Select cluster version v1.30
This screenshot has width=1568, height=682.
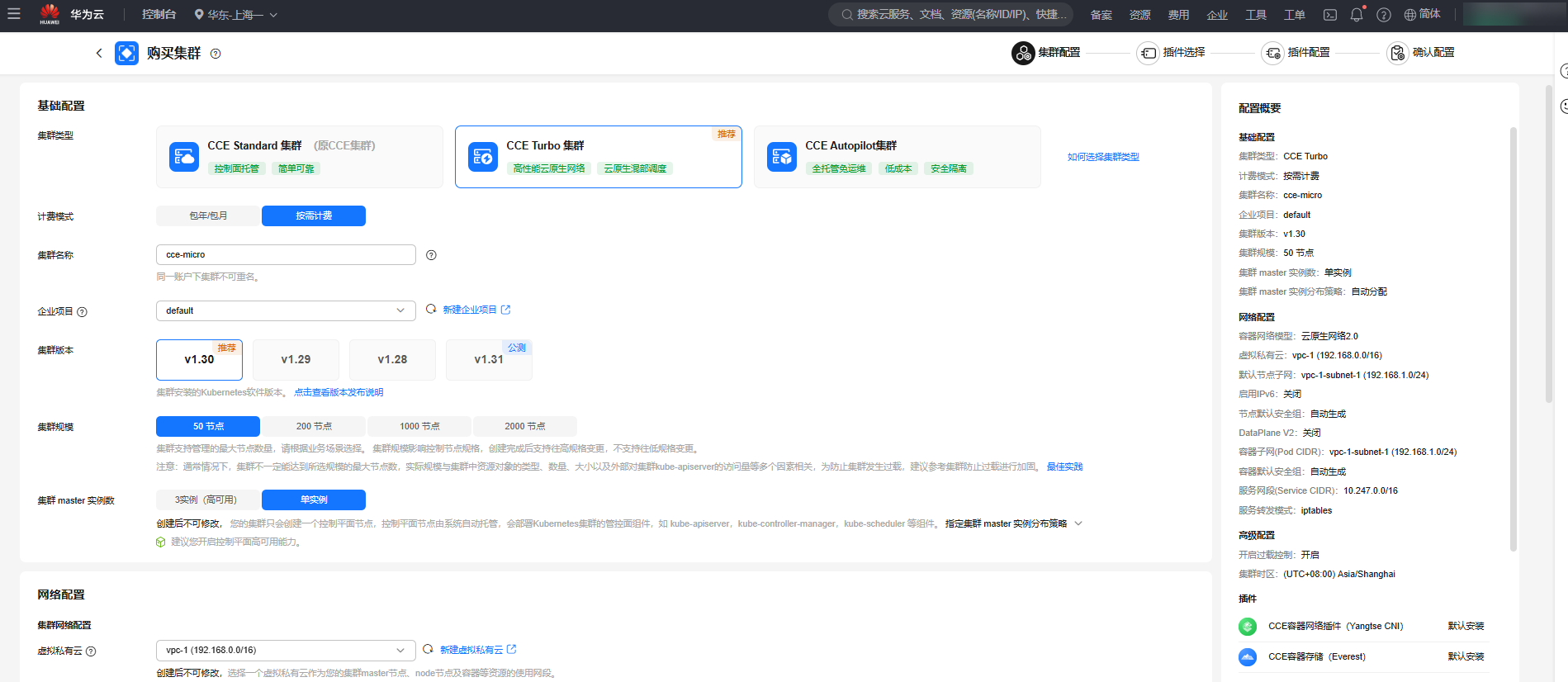pos(199,360)
